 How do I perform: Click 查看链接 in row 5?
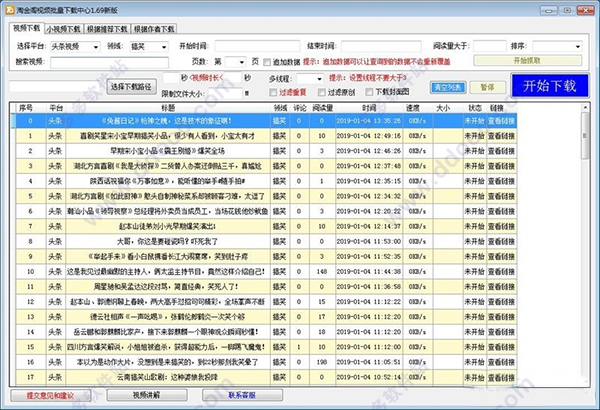[x=501, y=196]
